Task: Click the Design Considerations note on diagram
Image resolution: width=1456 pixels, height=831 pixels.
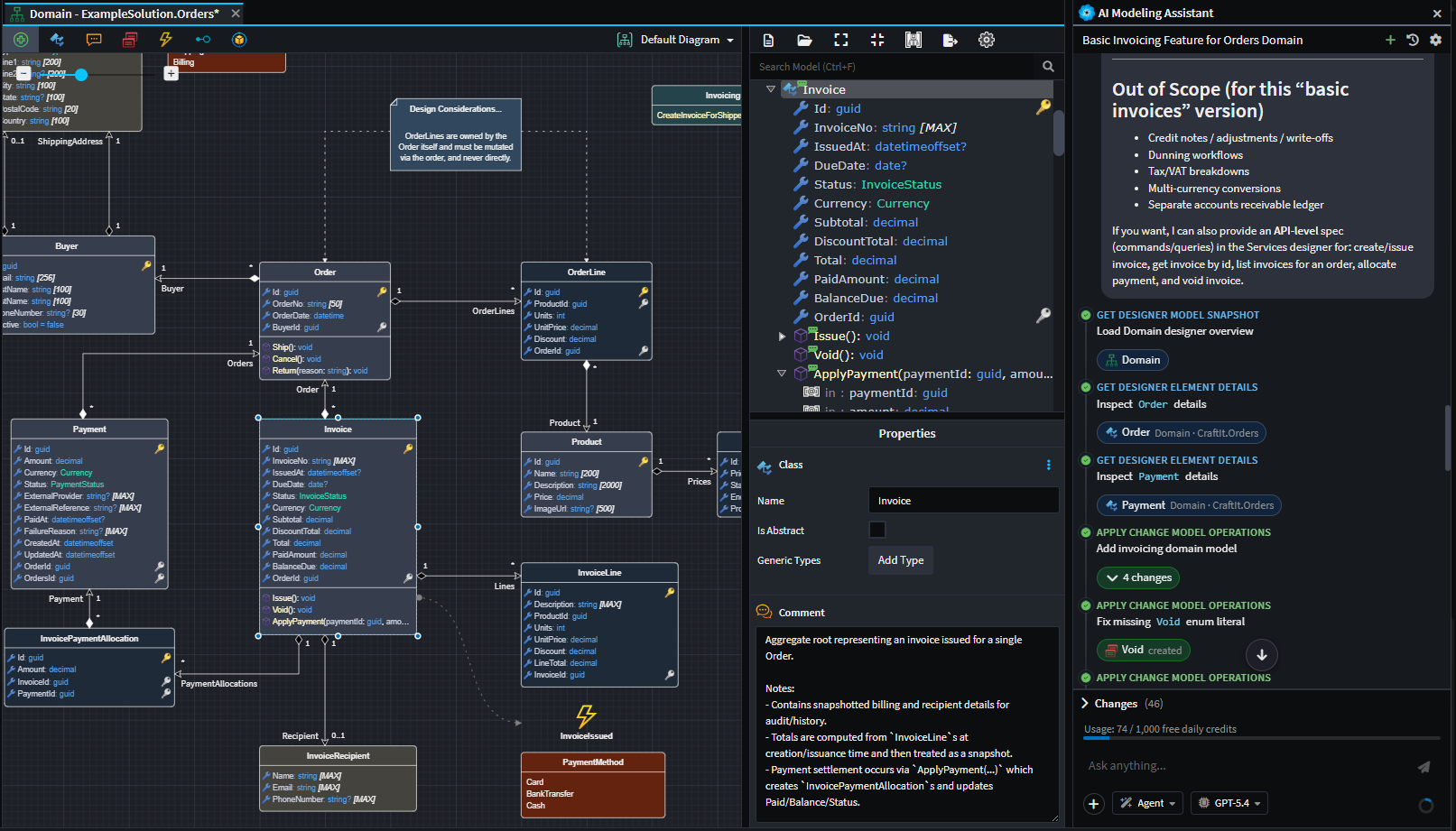Action: click(456, 135)
